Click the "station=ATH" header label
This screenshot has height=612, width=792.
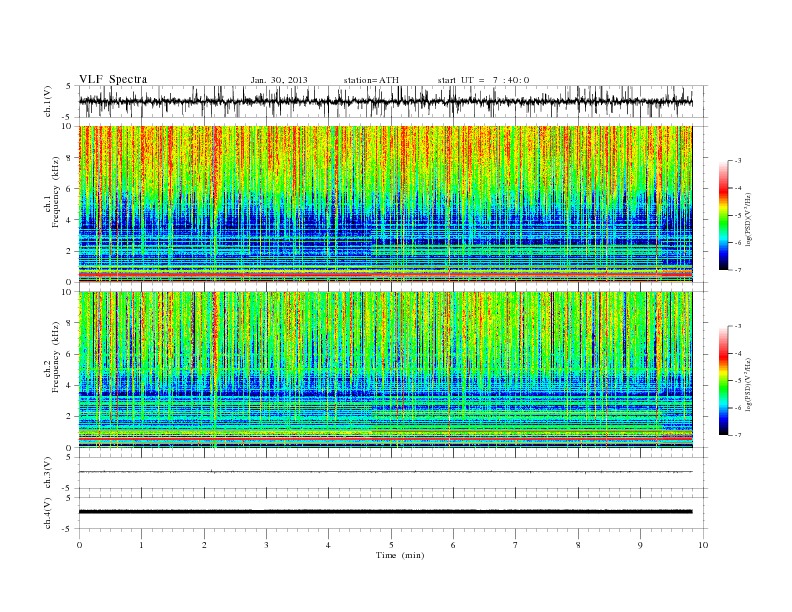pyautogui.click(x=371, y=80)
